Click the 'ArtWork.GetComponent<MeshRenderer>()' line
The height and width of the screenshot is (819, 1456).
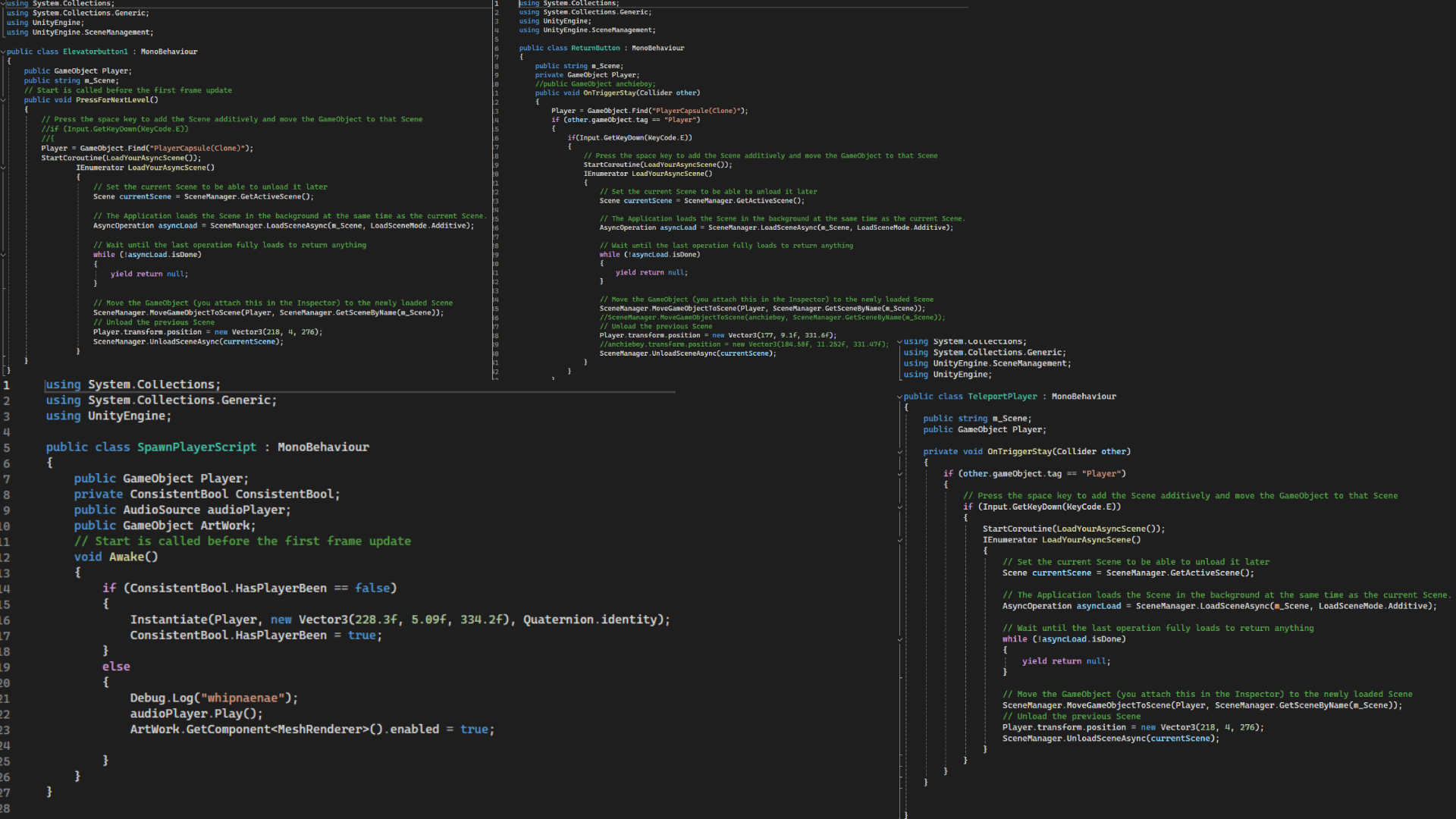click(x=312, y=730)
